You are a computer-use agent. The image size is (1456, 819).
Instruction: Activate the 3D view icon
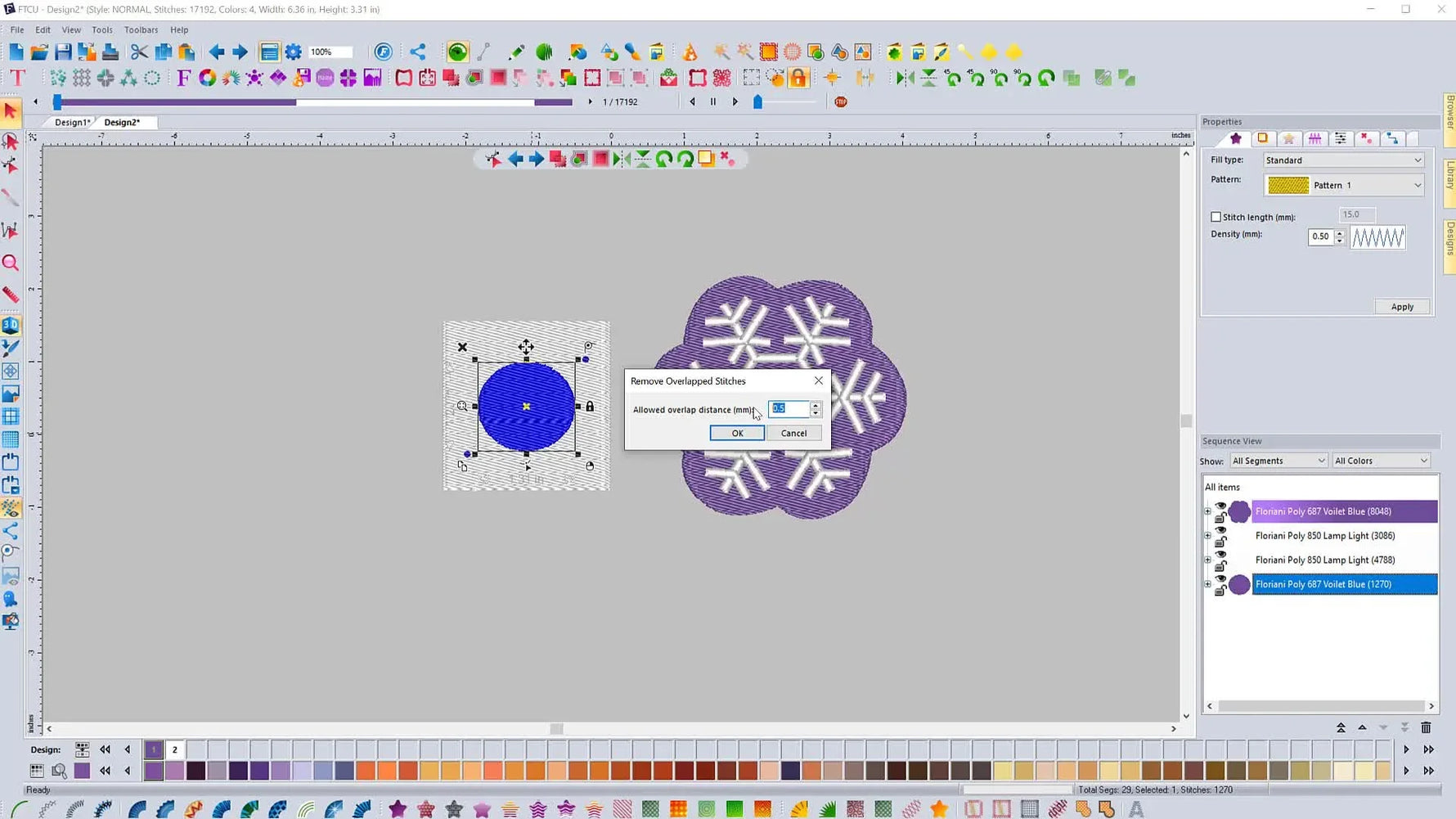[11, 325]
